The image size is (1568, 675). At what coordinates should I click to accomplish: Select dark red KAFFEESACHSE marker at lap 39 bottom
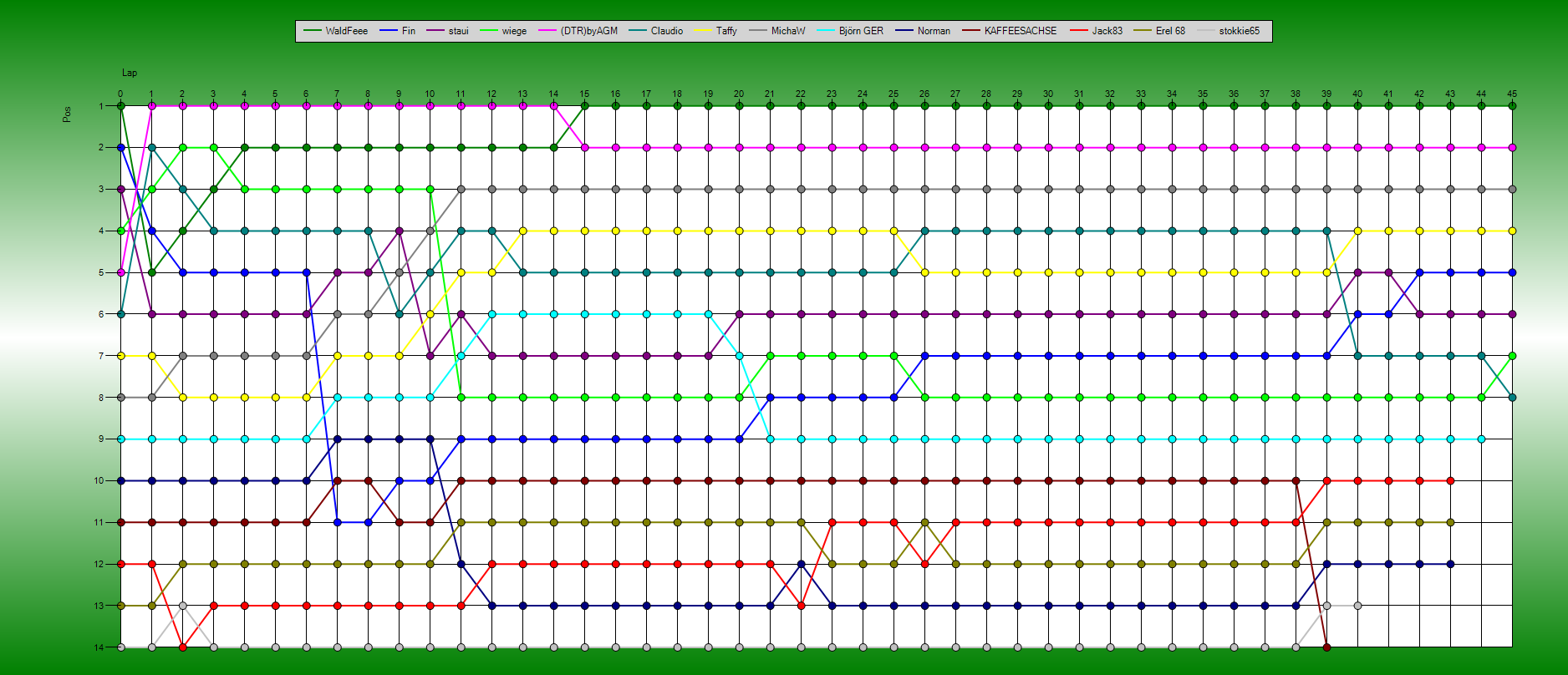[x=1326, y=647]
